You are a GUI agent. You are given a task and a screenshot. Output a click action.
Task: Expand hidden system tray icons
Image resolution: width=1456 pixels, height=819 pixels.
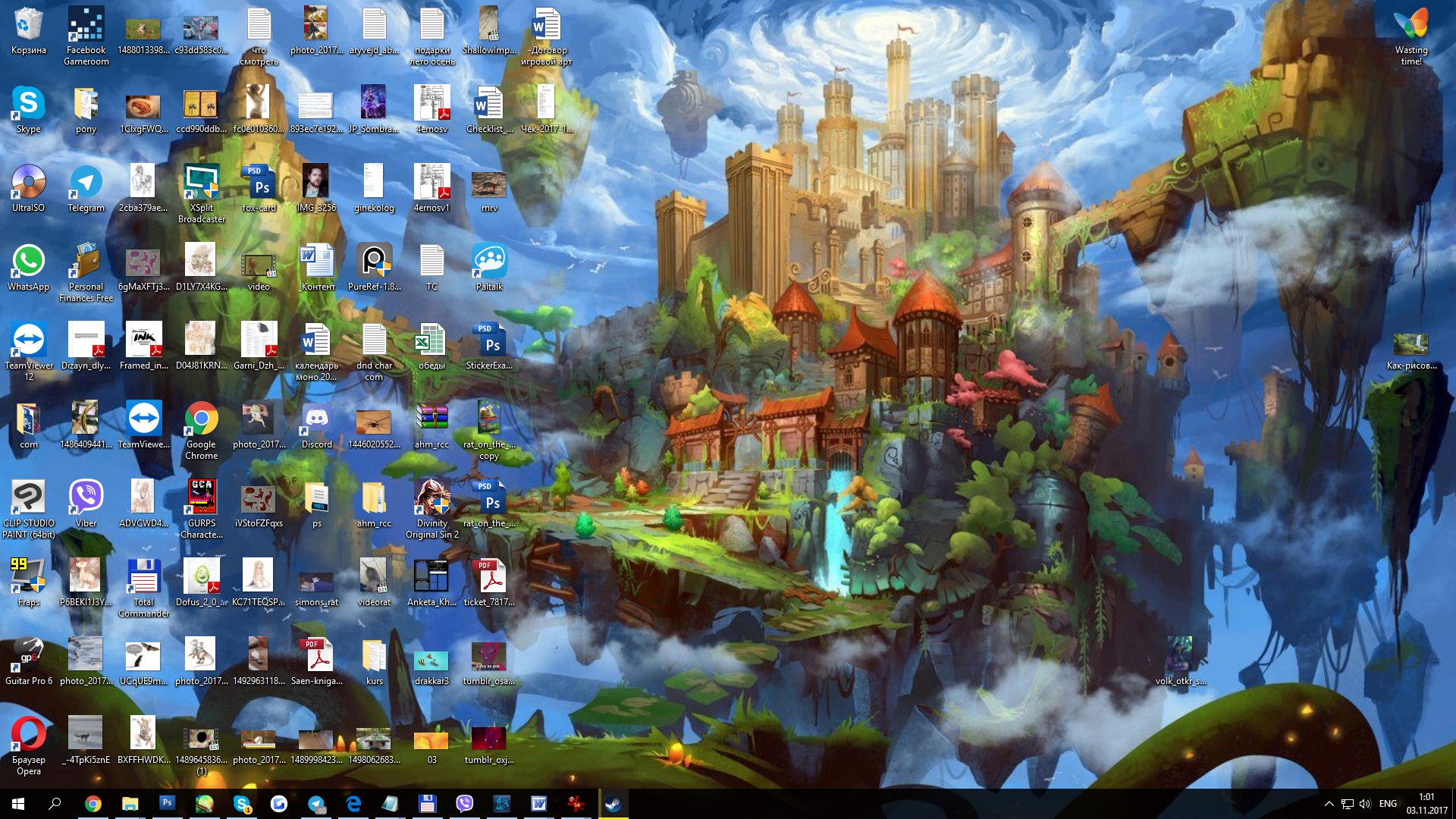[1329, 804]
